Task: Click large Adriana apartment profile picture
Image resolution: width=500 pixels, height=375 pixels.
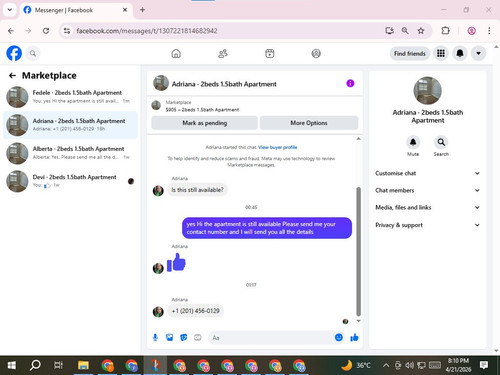Action: tap(427, 91)
